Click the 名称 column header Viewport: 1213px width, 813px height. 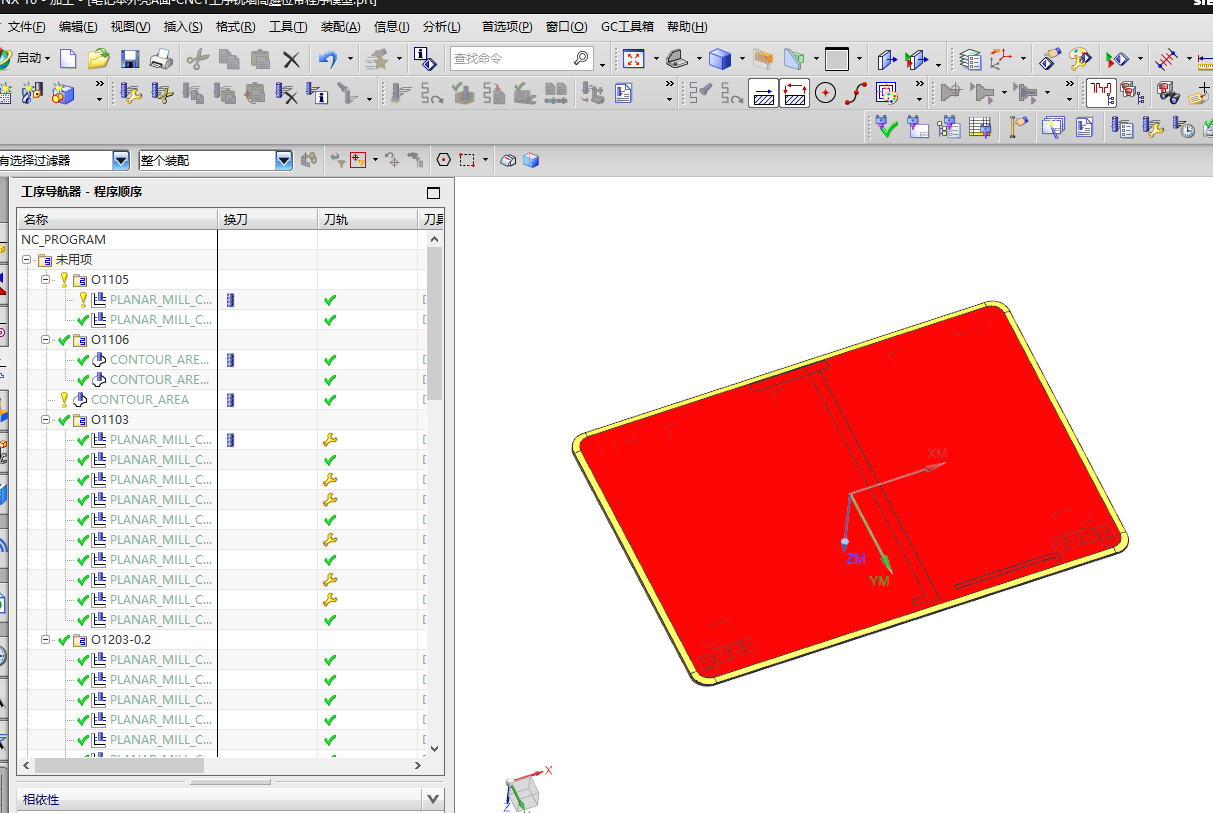(117, 219)
